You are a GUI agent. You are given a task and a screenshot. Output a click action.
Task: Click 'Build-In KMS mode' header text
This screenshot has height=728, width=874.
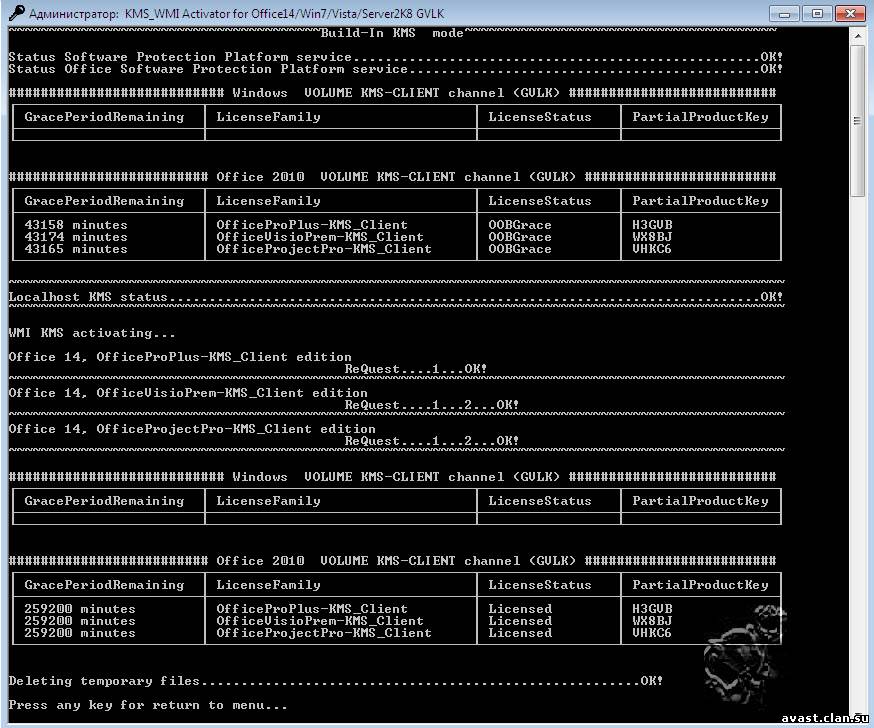[392, 33]
